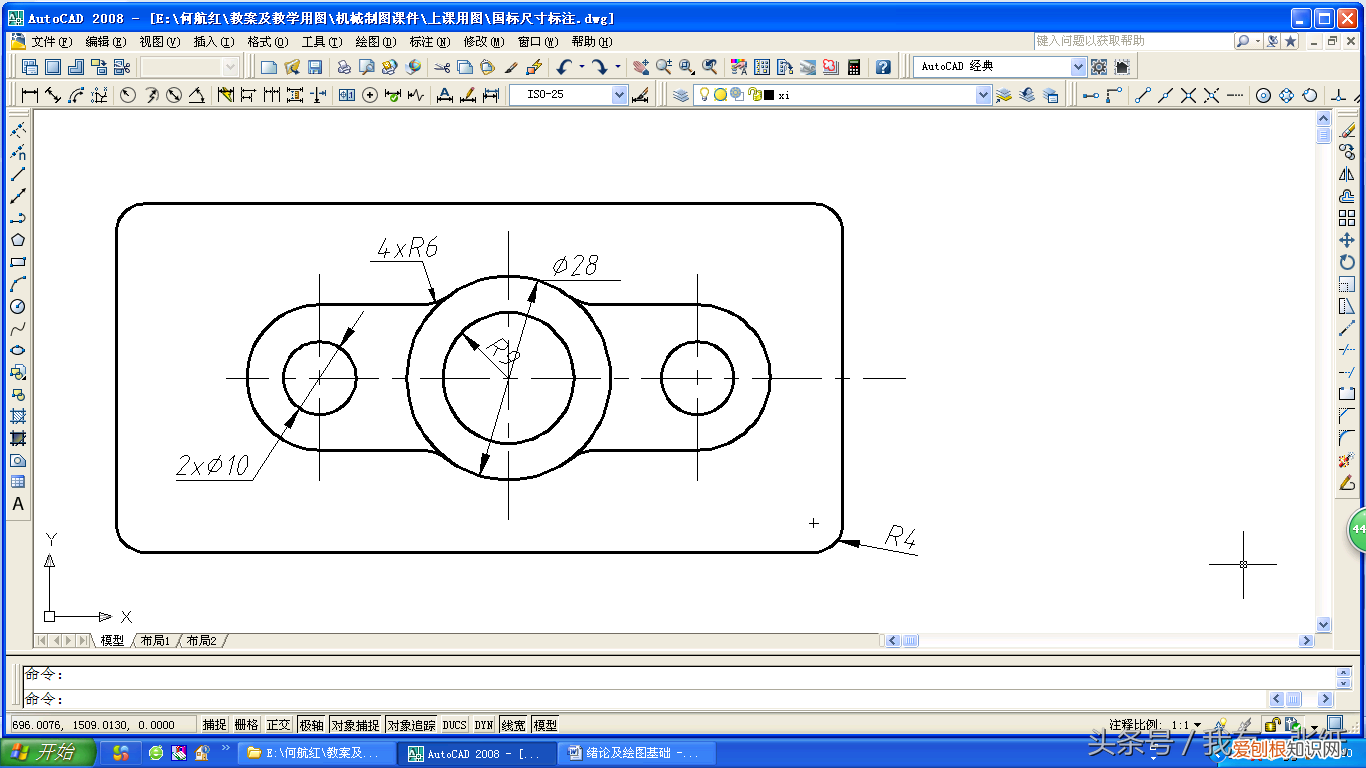Toggle 正交 ortho mode
The image size is (1366, 768).
coord(278,725)
